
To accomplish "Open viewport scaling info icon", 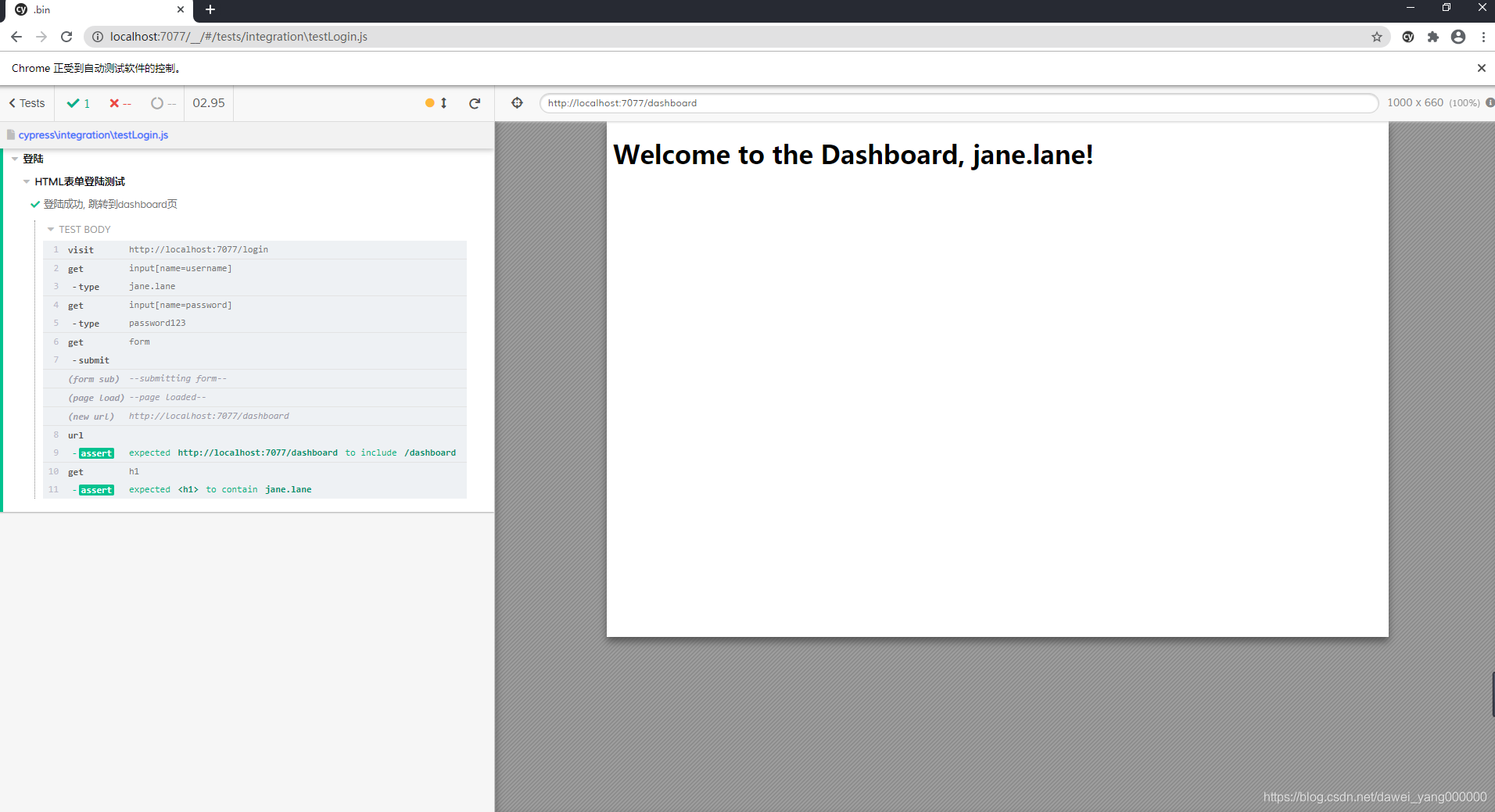I will (x=1490, y=103).
